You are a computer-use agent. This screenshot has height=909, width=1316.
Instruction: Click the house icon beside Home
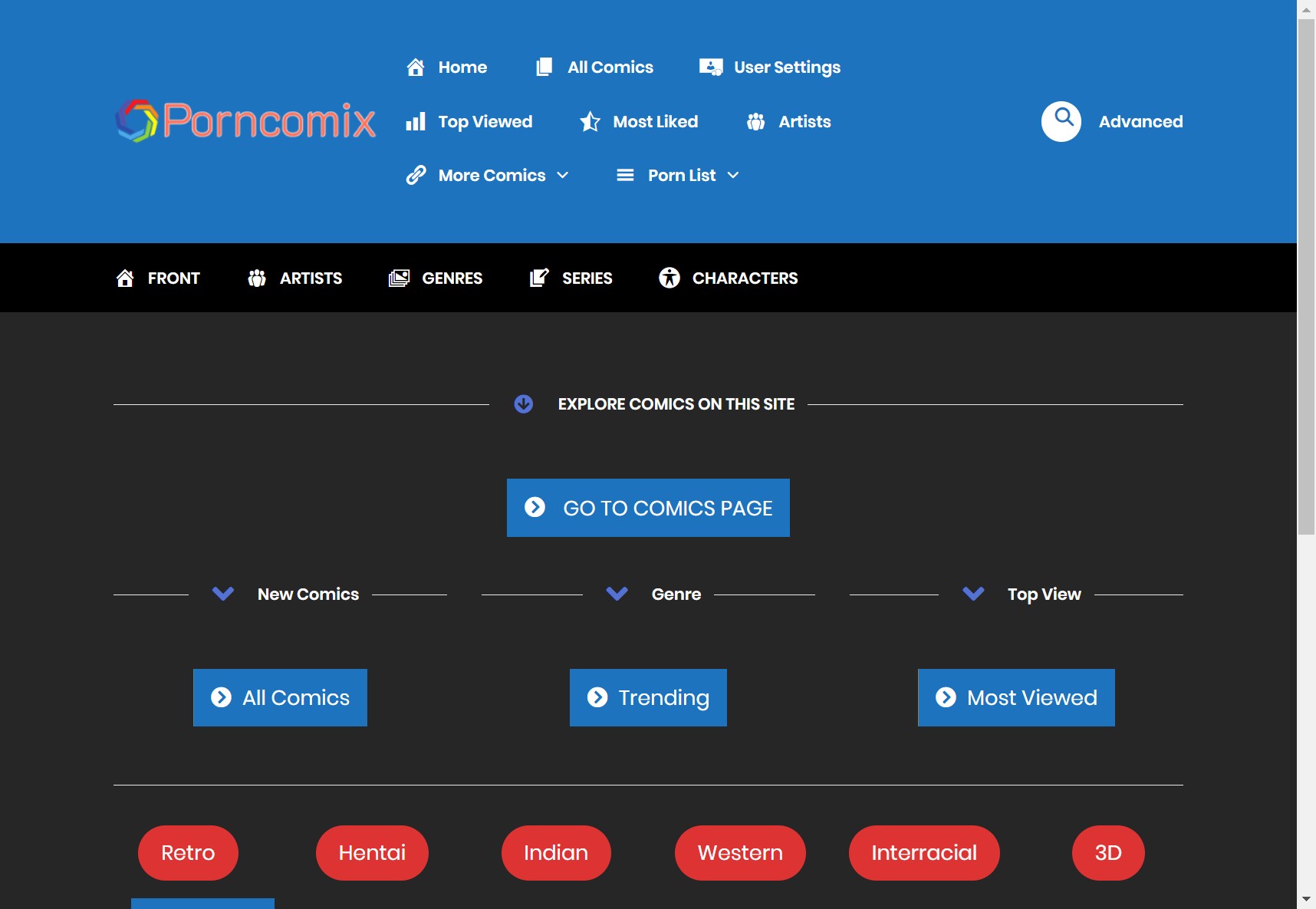coord(416,68)
